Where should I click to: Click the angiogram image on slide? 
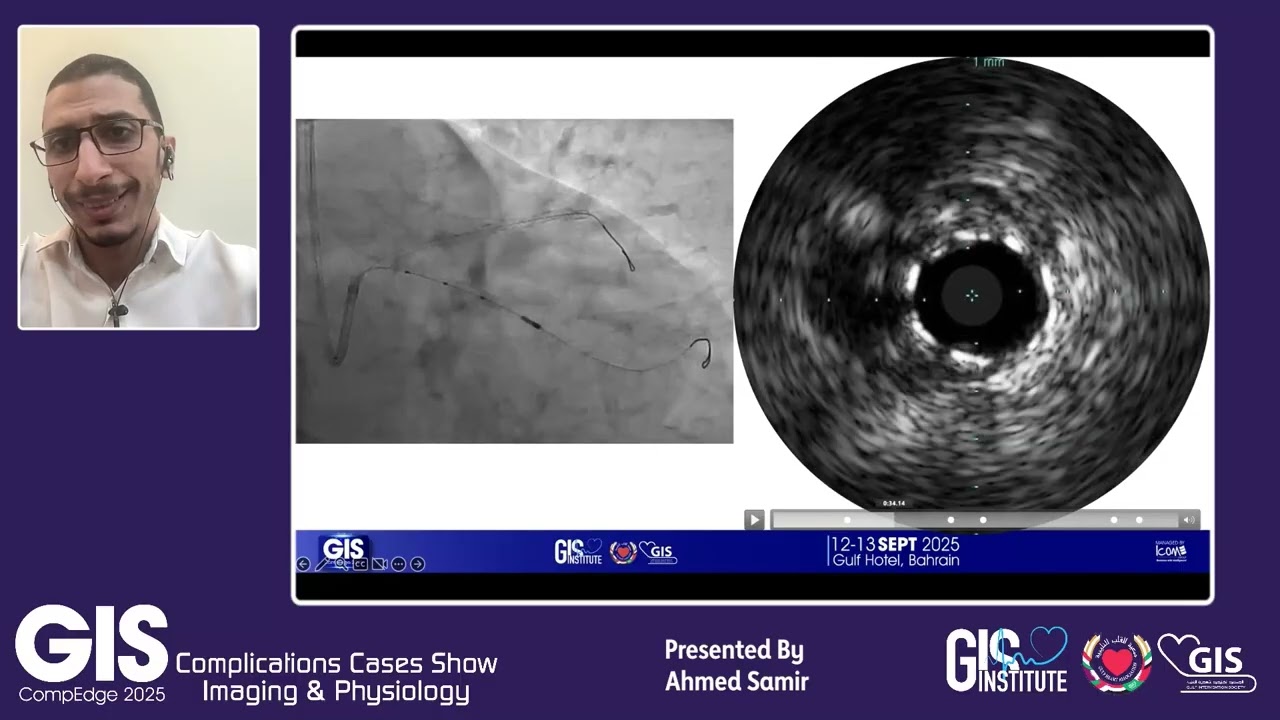pyautogui.click(x=514, y=281)
